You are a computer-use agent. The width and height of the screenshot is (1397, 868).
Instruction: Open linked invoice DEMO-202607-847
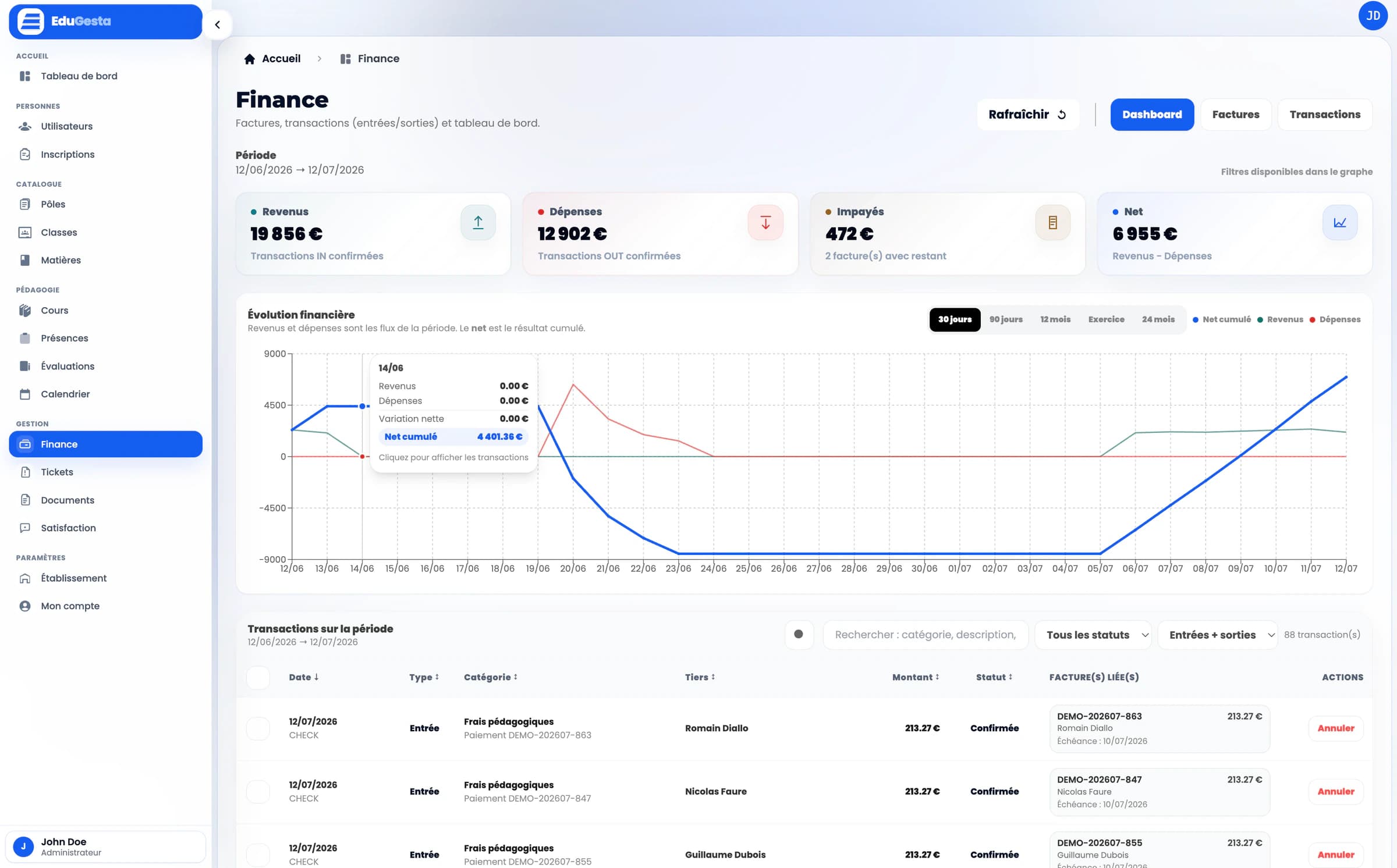(1160, 792)
